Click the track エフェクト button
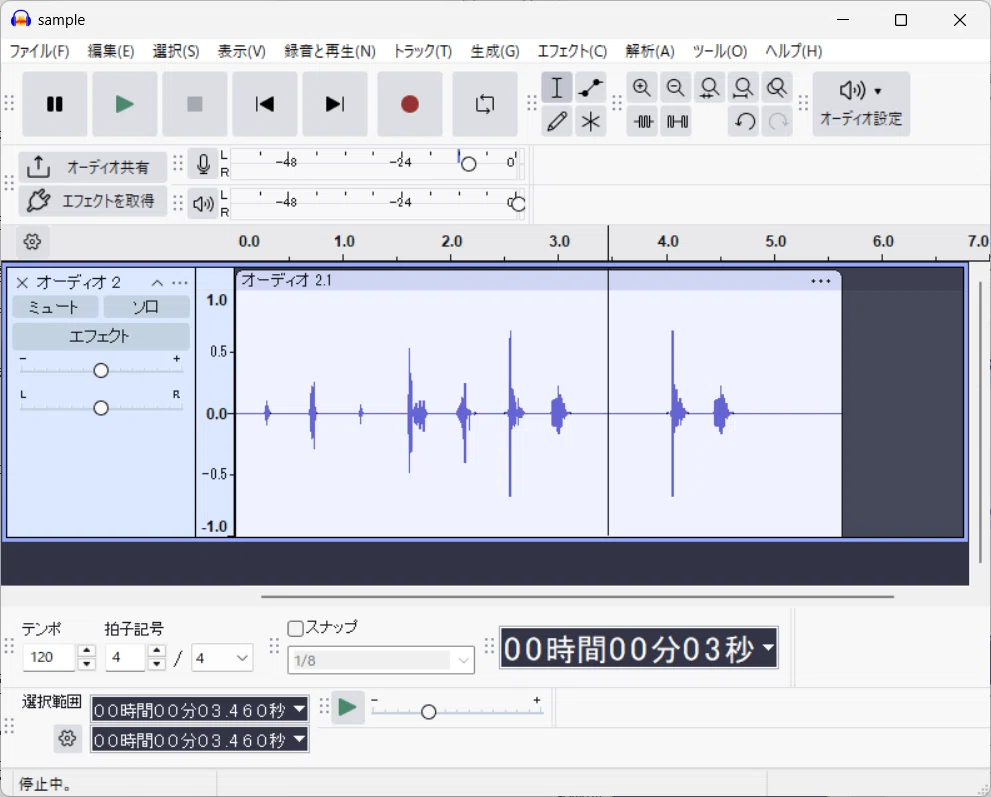The image size is (991, 797). pyautogui.click(x=100, y=336)
